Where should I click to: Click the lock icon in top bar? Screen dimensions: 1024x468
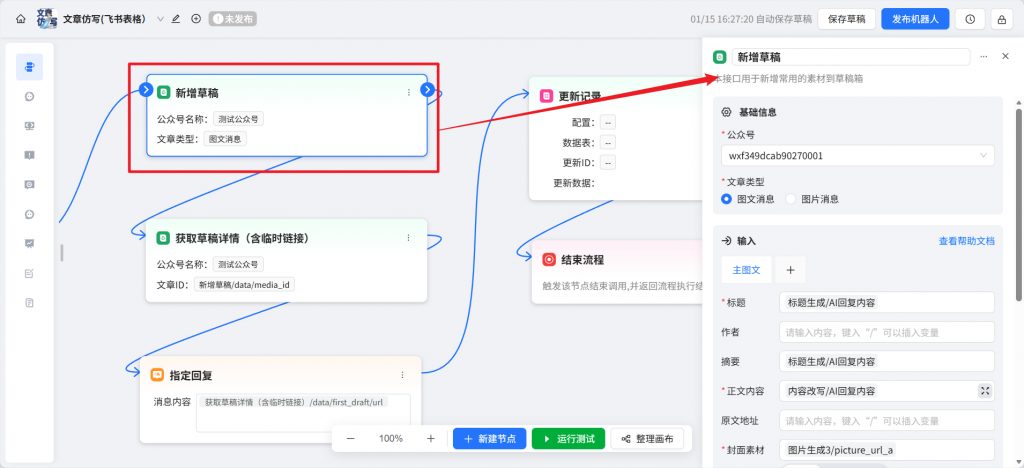point(1002,19)
